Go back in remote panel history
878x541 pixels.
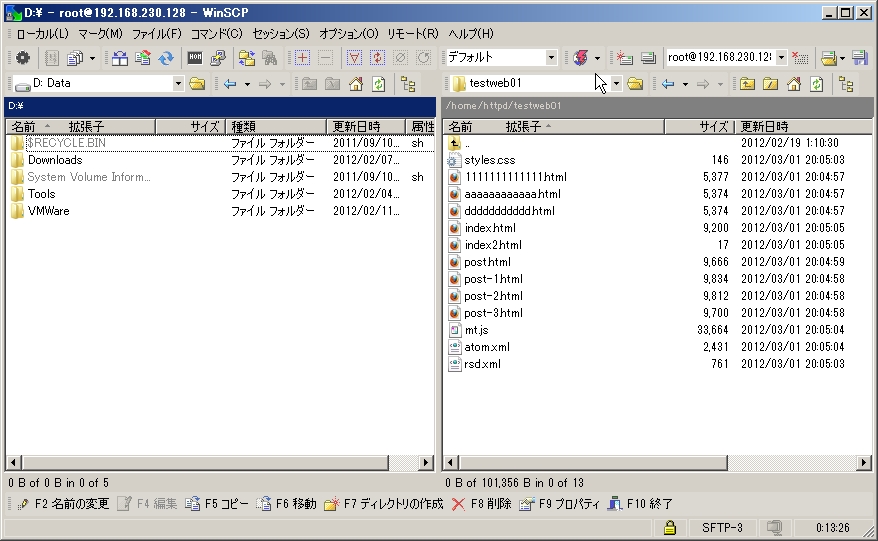click(x=668, y=84)
